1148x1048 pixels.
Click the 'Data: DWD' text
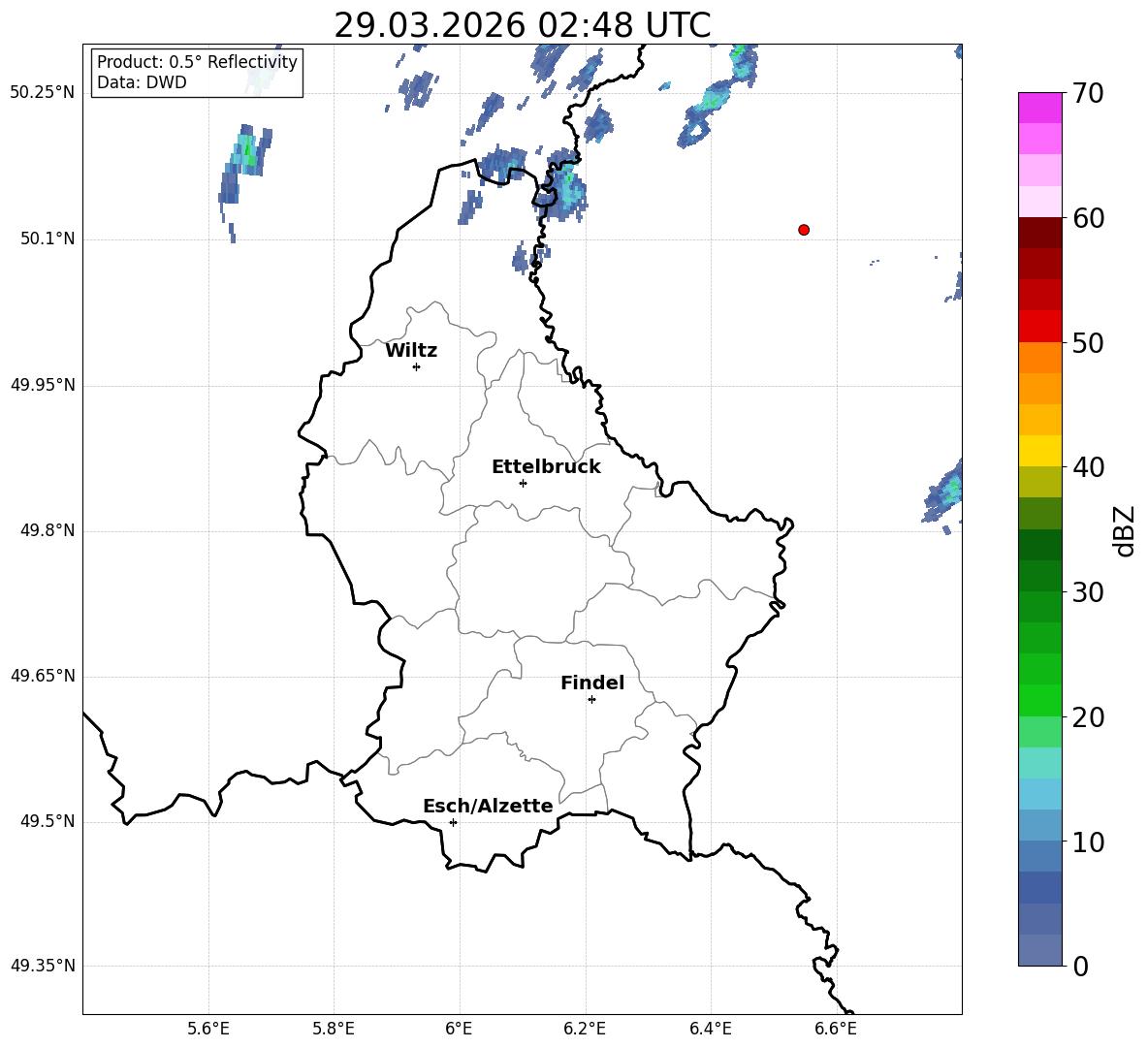click(x=142, y=82)
